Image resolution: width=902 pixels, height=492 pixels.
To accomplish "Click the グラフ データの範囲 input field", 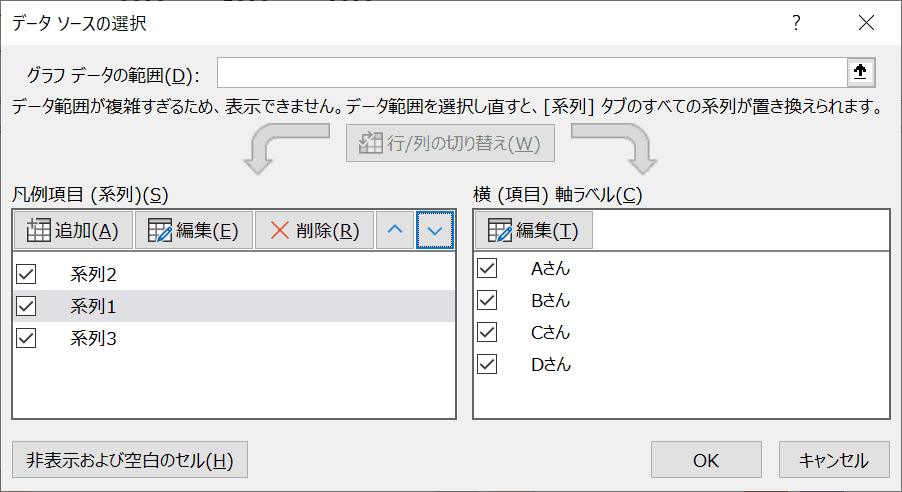I will (x=532, y=73).
